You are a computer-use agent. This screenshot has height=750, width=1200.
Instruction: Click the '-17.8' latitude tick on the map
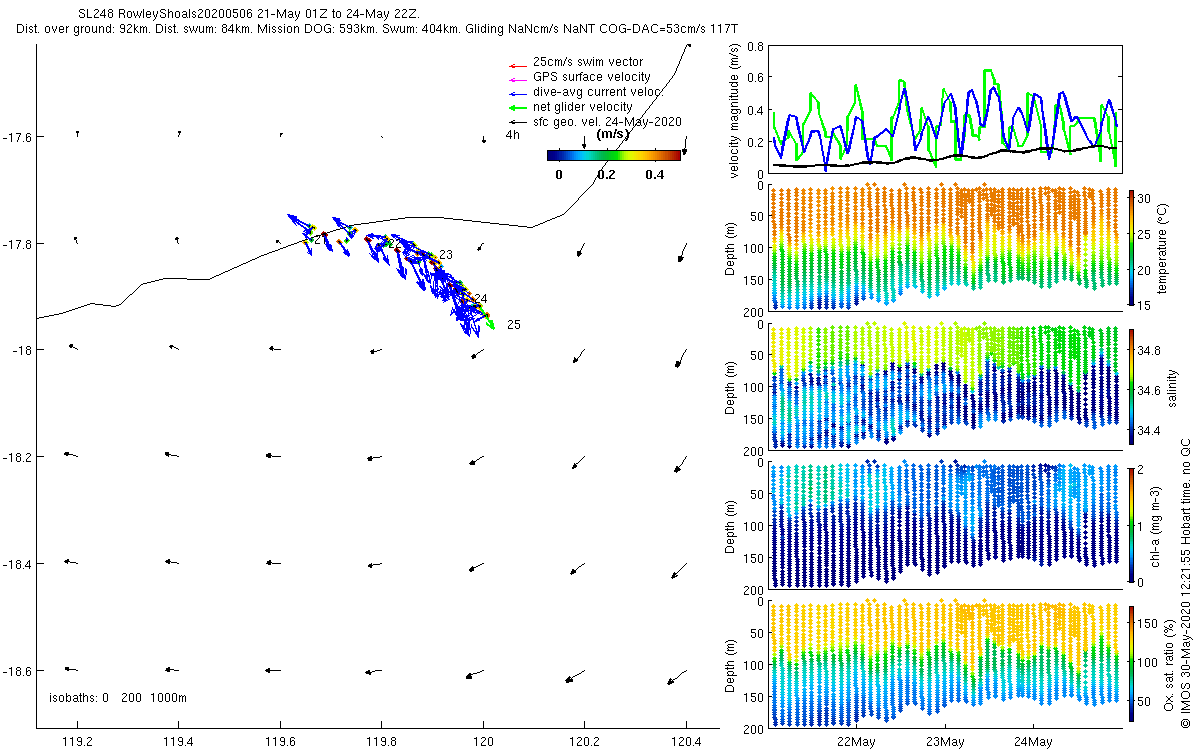coord(18,244)
